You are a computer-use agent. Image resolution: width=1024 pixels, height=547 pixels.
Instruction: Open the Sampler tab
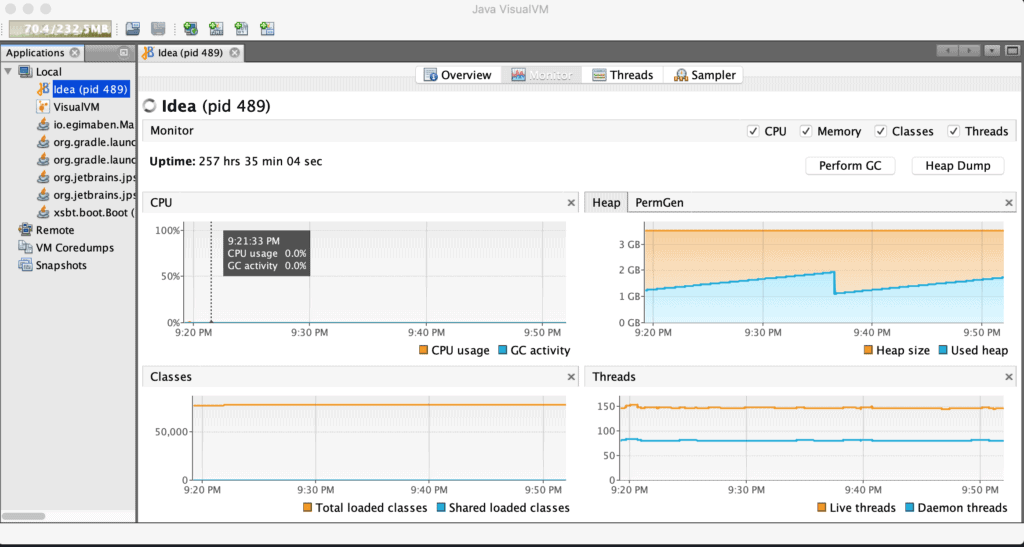pyautogui.click(x=705, y=75)
